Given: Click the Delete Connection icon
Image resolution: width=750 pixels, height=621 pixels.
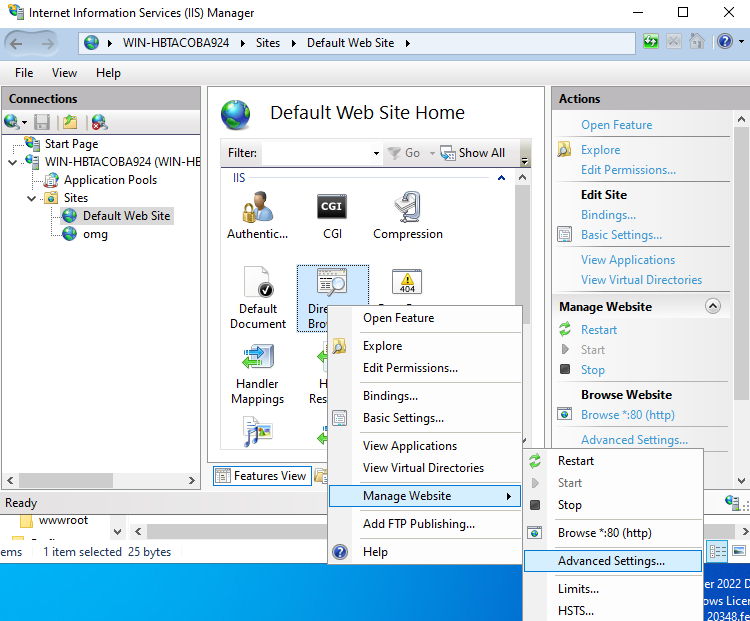Looking at the screenshot, I should tap(99, 122).
